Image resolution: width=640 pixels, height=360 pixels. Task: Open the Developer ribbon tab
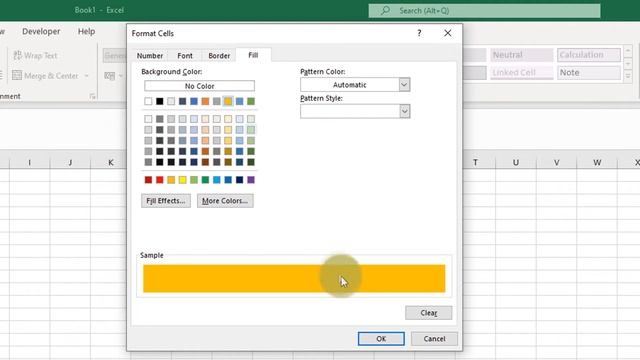click(41, 31)
